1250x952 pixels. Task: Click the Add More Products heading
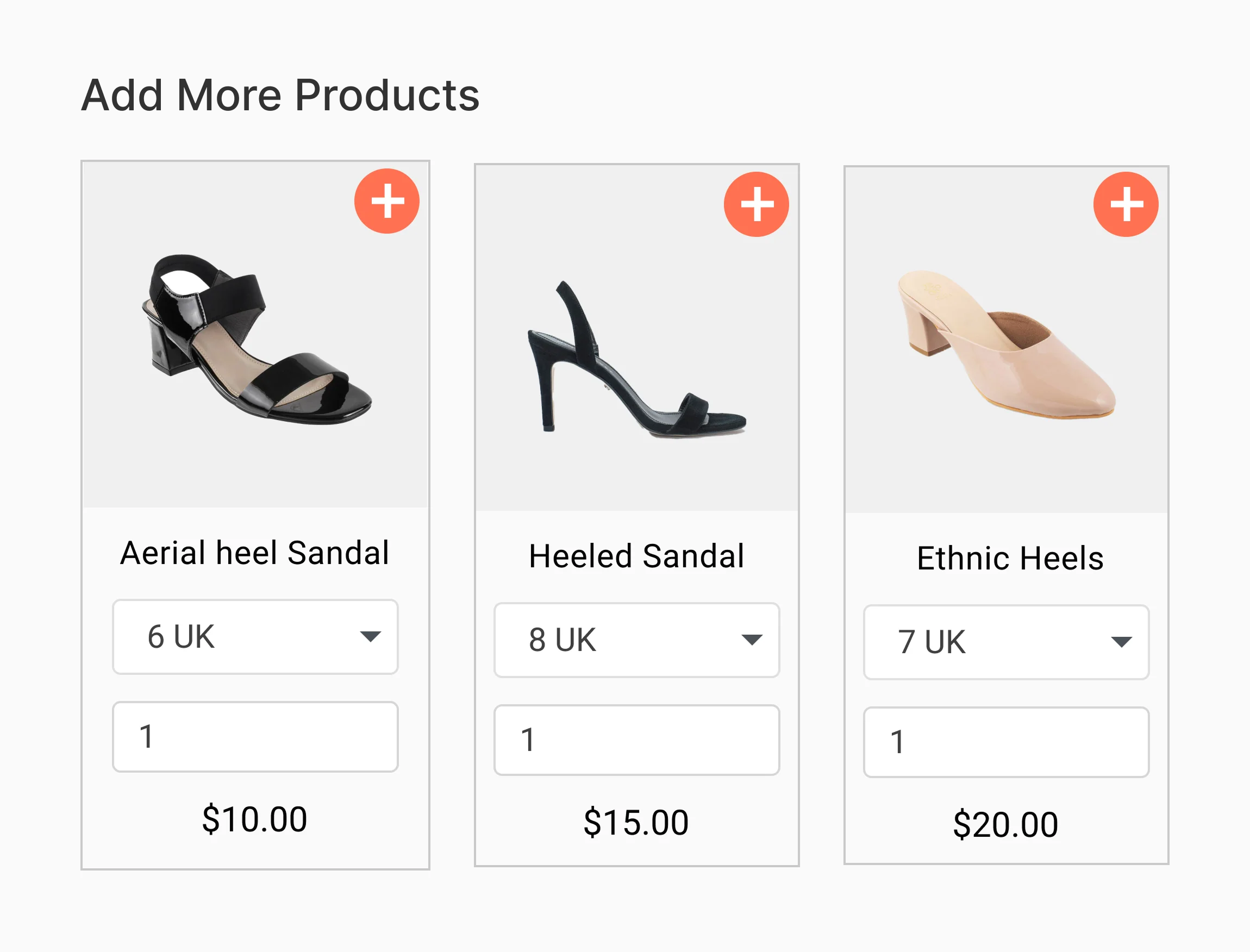coord(280,95)
